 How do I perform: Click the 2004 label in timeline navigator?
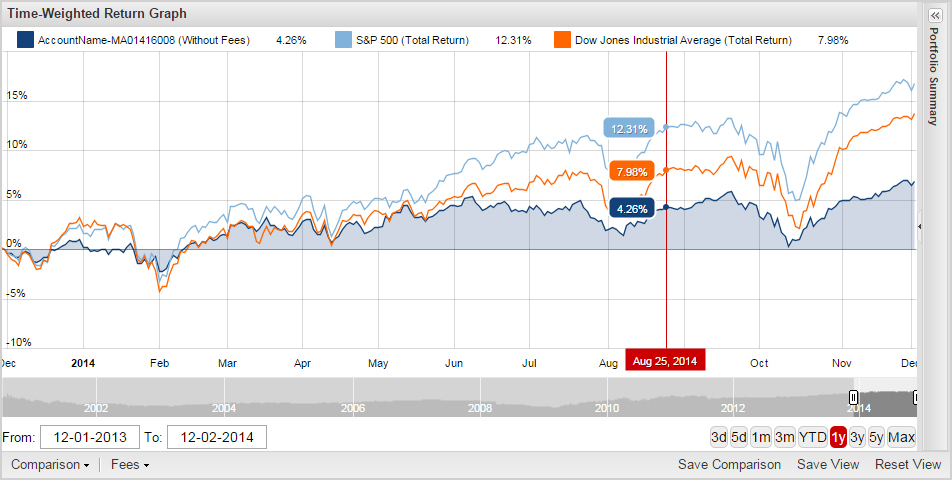click(x=224, y=408)
